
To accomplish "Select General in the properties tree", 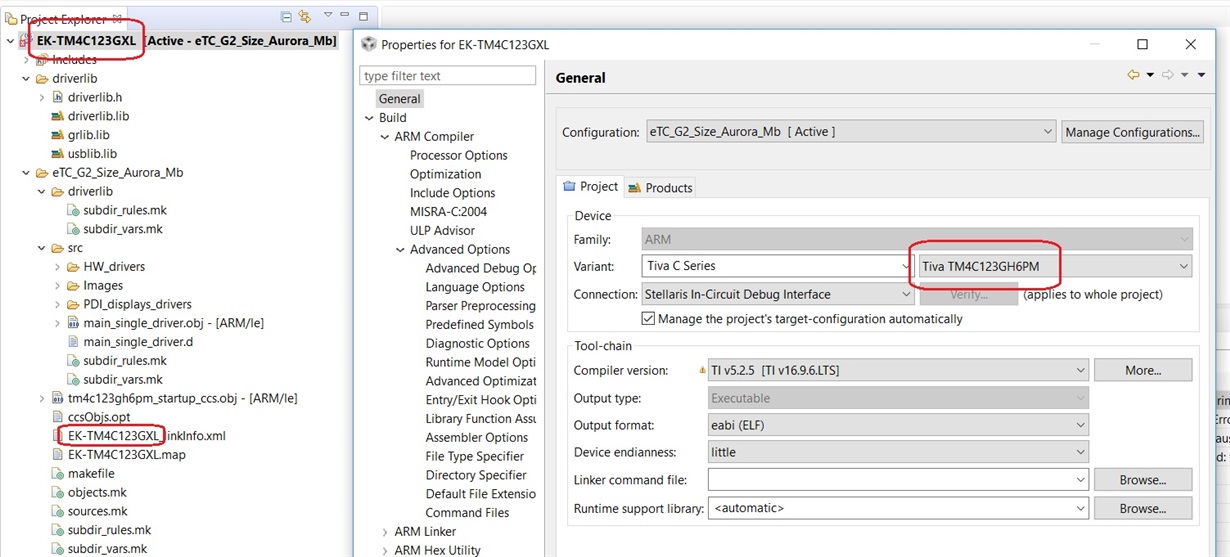I will (399, 99).
